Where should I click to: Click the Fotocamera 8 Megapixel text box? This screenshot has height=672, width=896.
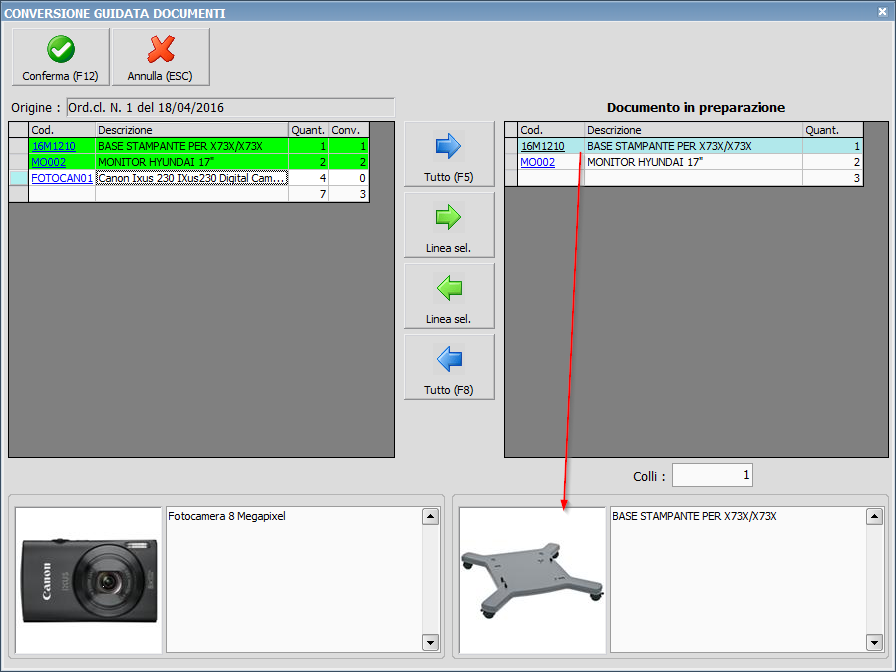click(x=294, y=579)
